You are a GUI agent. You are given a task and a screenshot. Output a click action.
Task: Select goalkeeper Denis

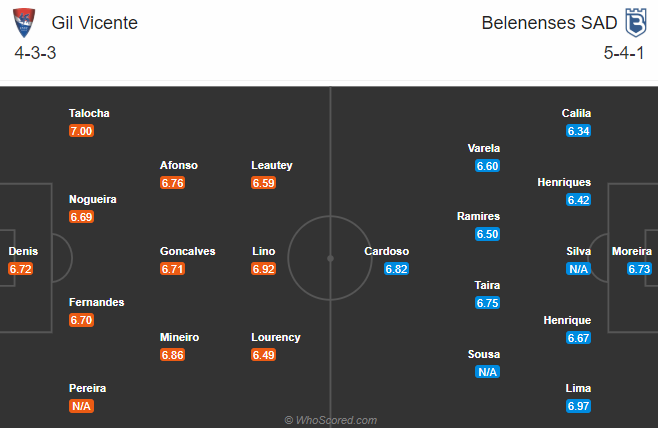coord(23,251)
